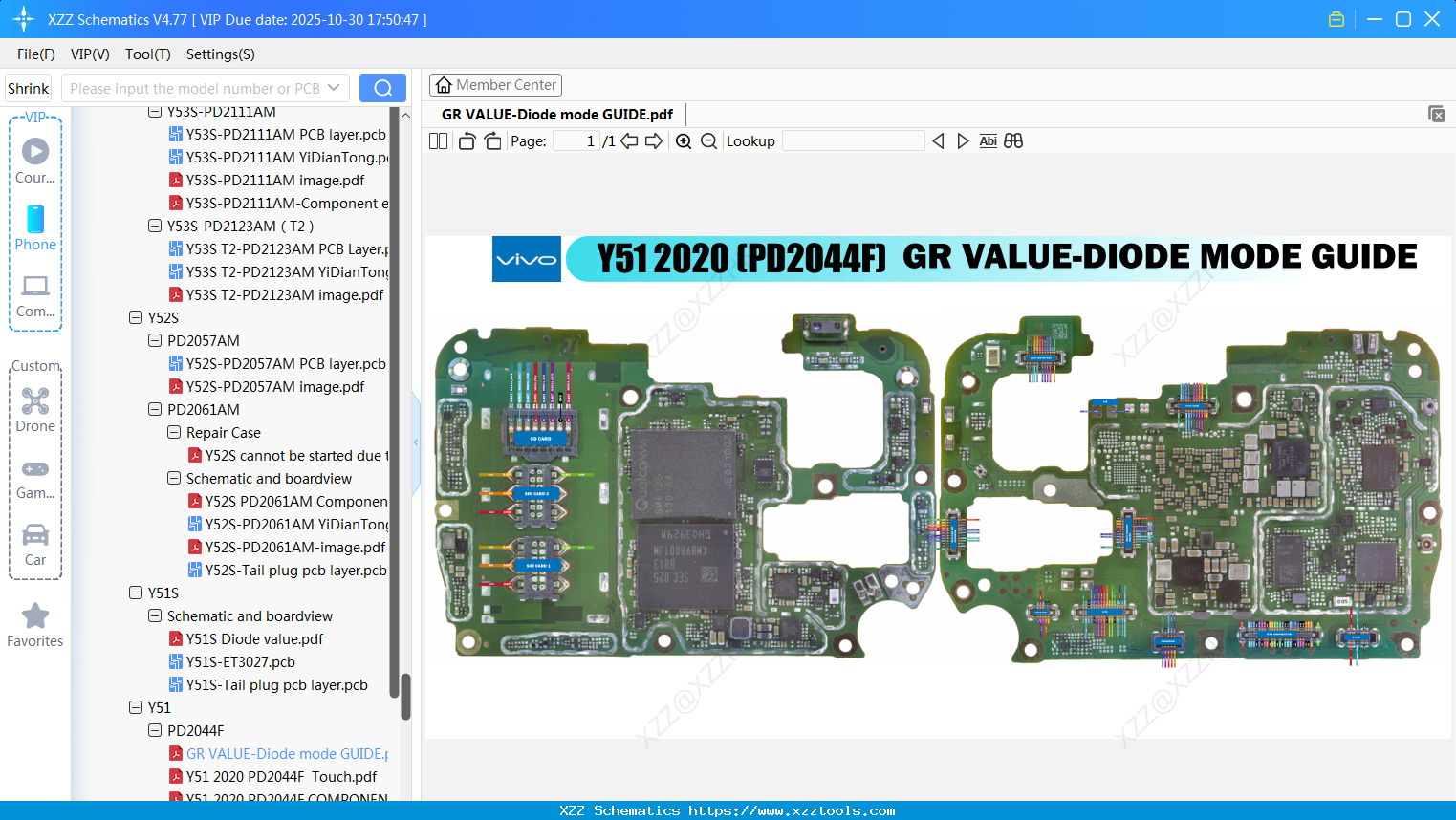Zoom out of the PDF page
The height and width of the screenshot is (820, 1456).
coord(708,140)
